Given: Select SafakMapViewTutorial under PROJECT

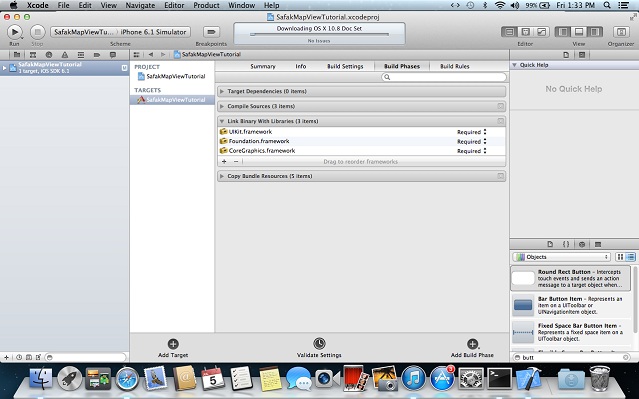Looking at the screenshot, I should [x=172, y=76].
